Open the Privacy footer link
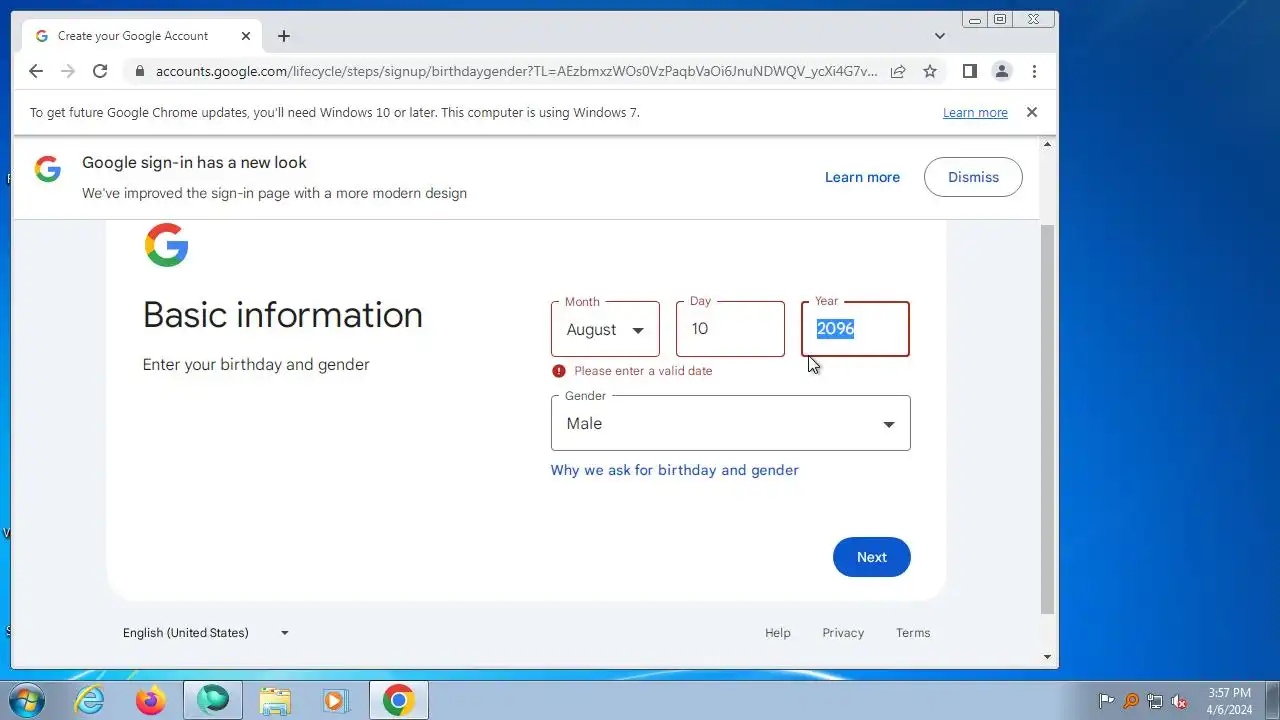The height and width of the screenshot is (720, 1280). pyautogui.click(x=843, y=633)
